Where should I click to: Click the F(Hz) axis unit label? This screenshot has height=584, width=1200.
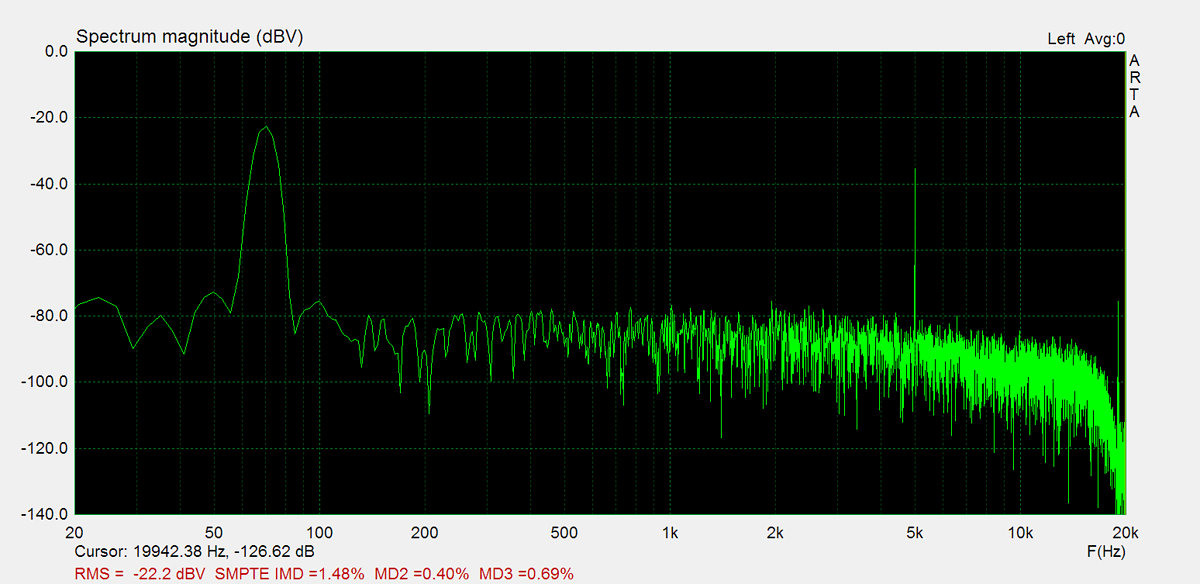(1105, 551)
